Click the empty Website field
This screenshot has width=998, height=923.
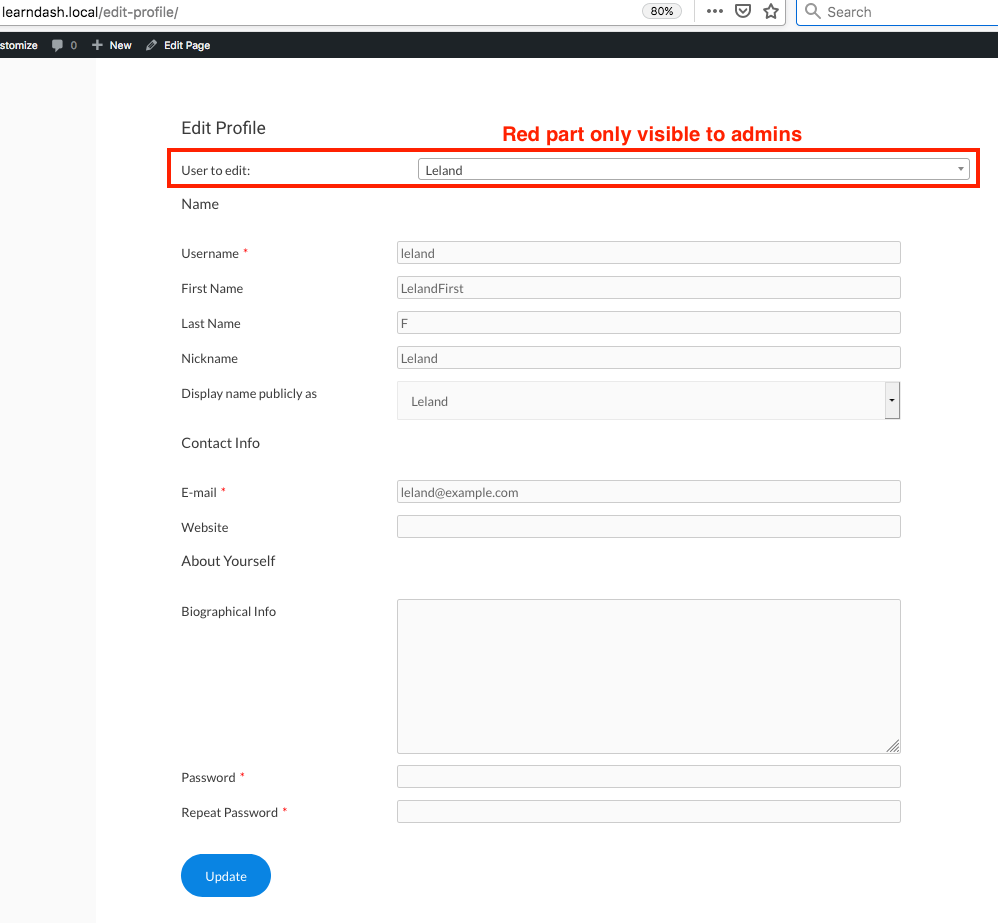(x=648, y=527)
